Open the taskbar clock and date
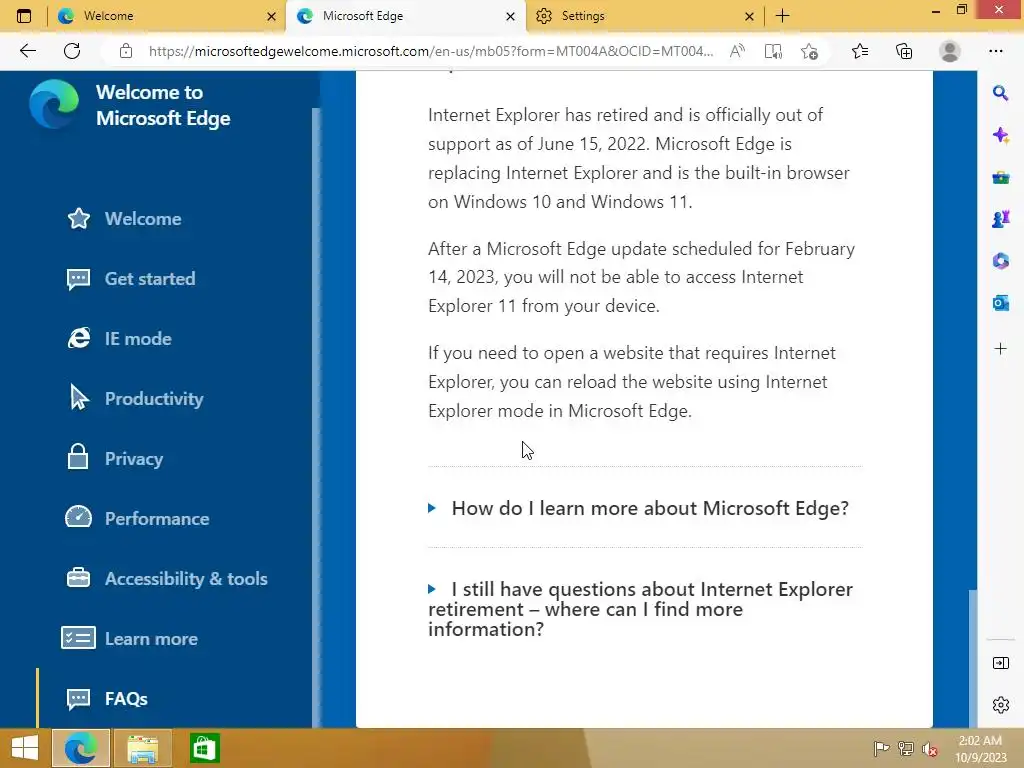 tap(980, 749)
